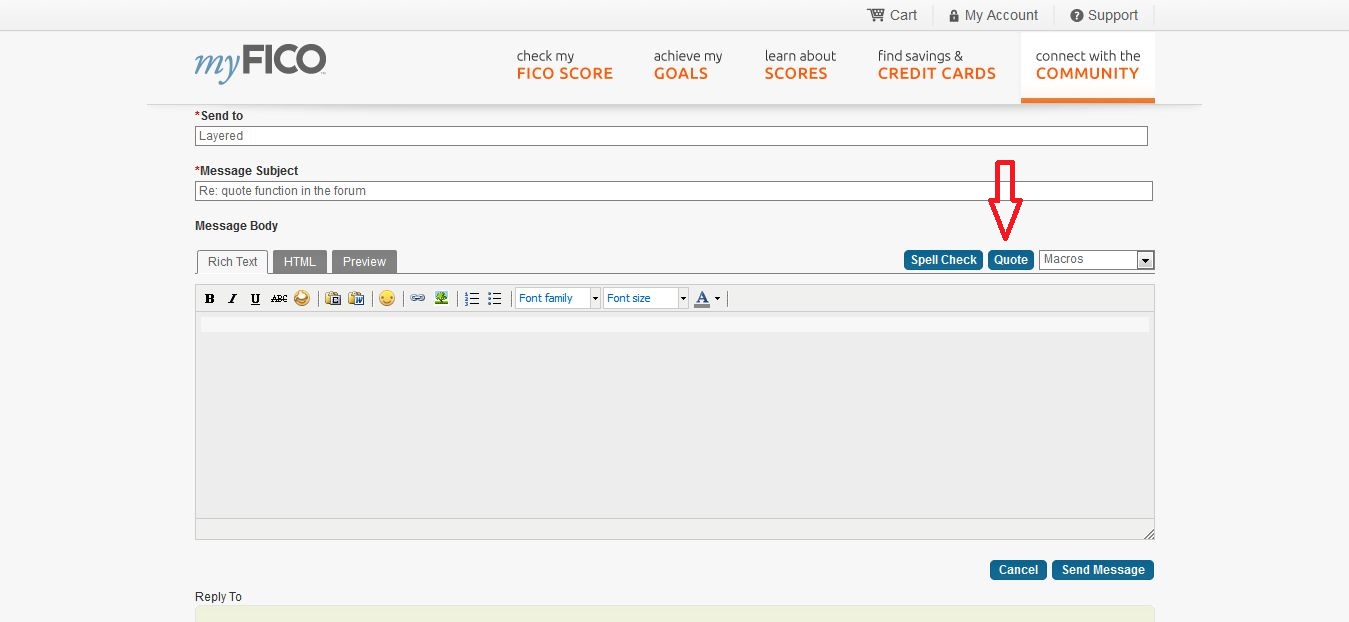Expand the Macros dropdown
This screenshot has width=1349, height=622.
pyautogui.click(x=1144, y=259)
